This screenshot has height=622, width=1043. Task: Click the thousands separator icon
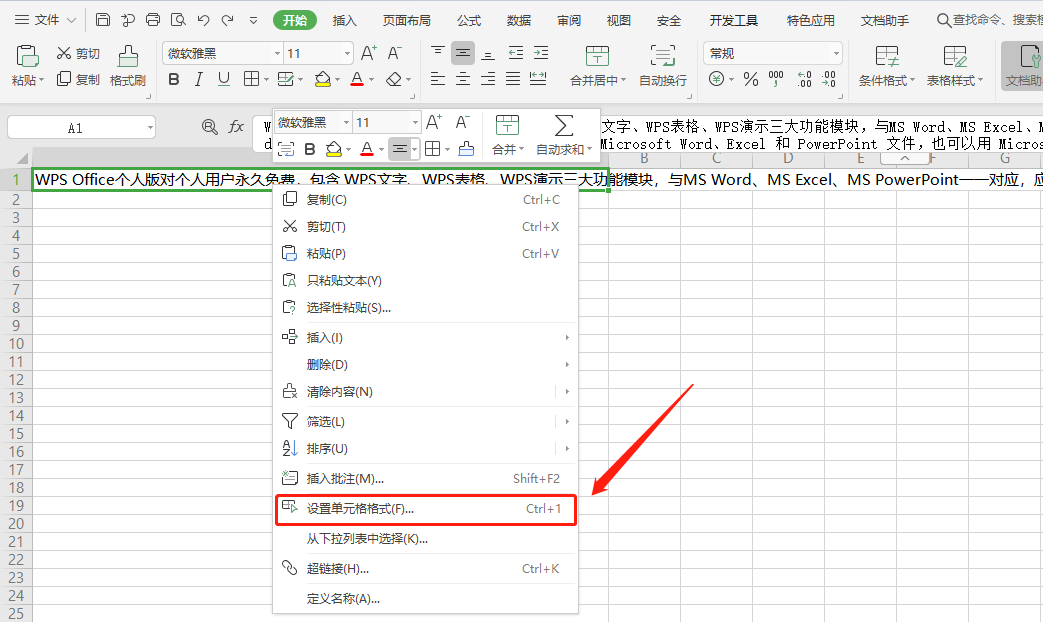point(776,80)
